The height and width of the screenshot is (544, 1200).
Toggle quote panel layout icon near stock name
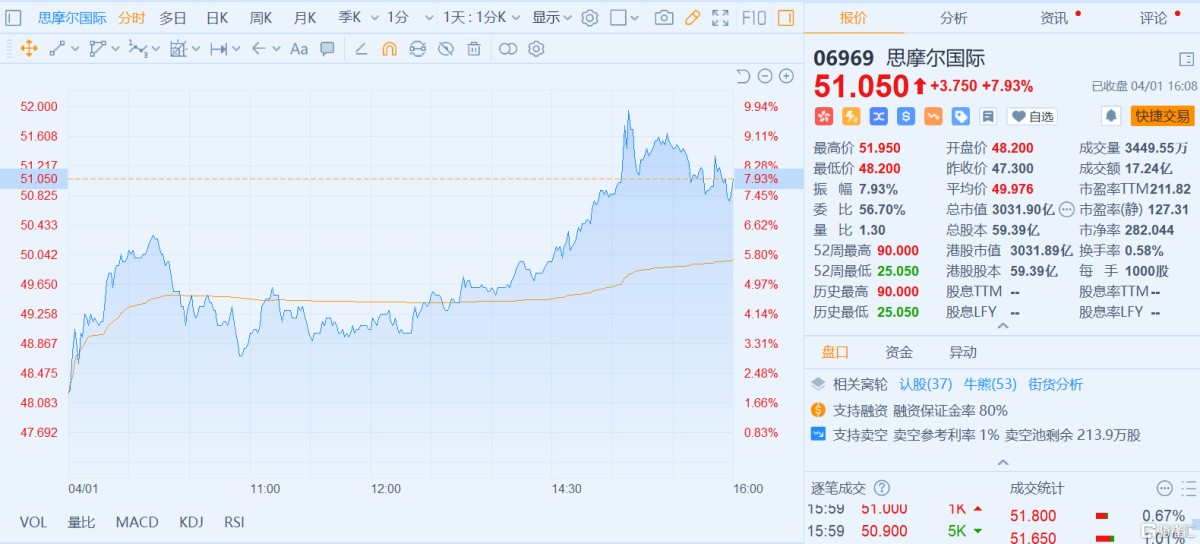[x=1186, y=59]
